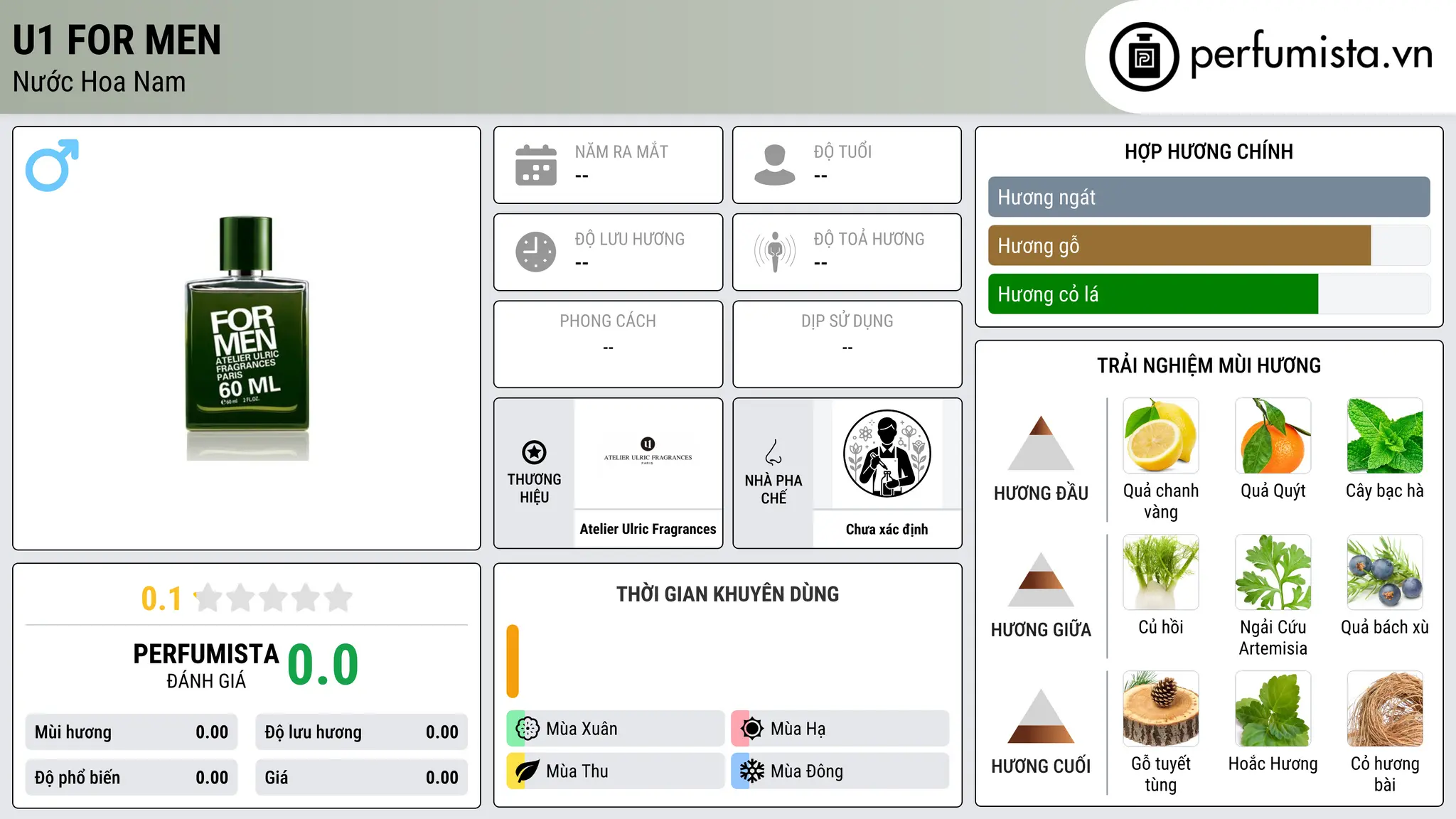
Task: Click the Trải nghiệm mùi hương heading
Action: (1209, 365)
